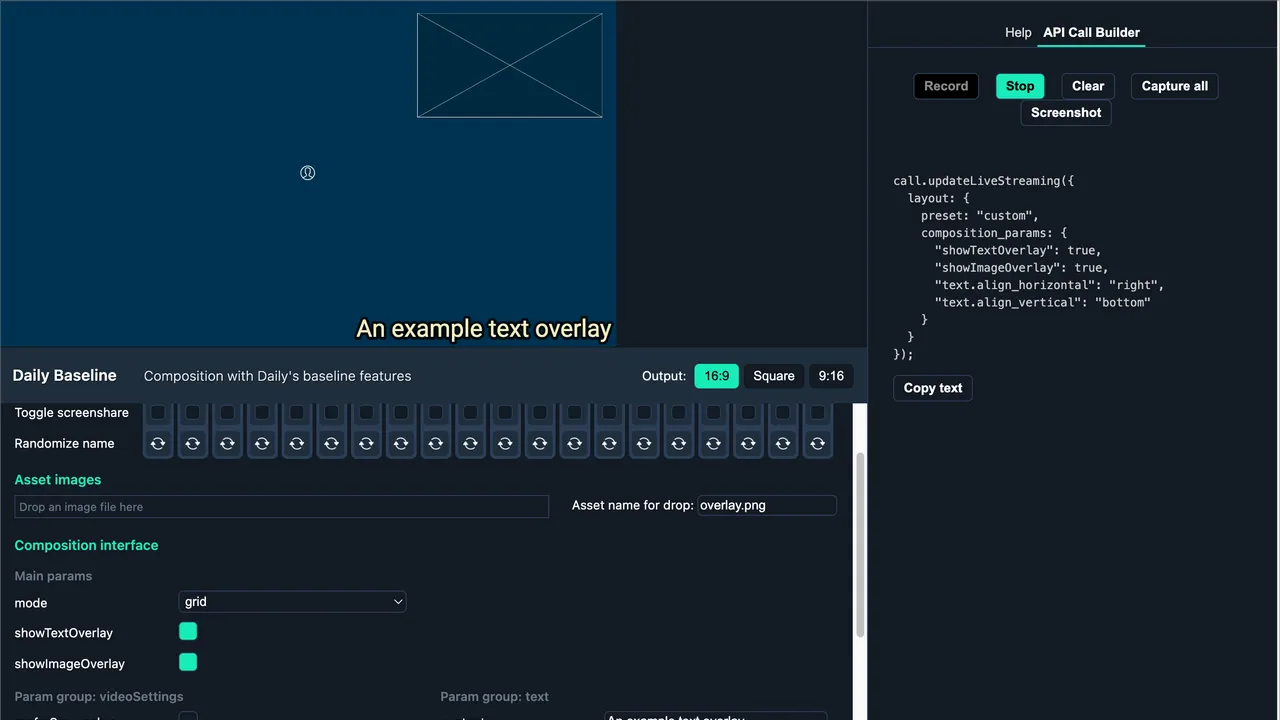
Task: Click the Composition interface heading
Action: click(87, 545)
